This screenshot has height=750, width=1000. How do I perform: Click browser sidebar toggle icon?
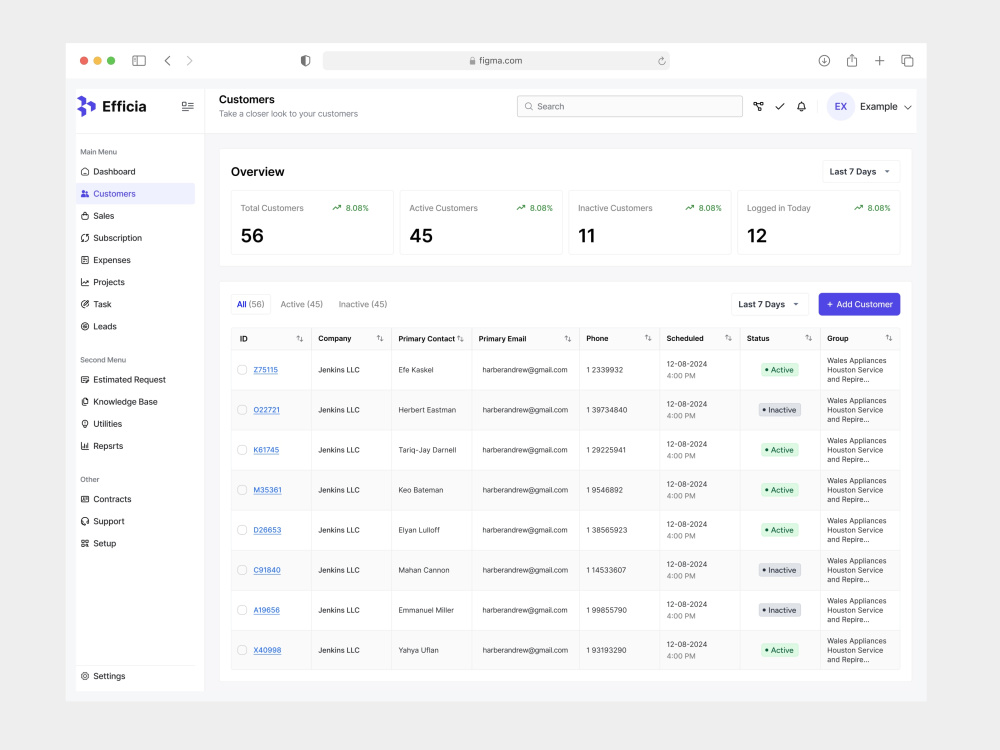tap(139, 61)
